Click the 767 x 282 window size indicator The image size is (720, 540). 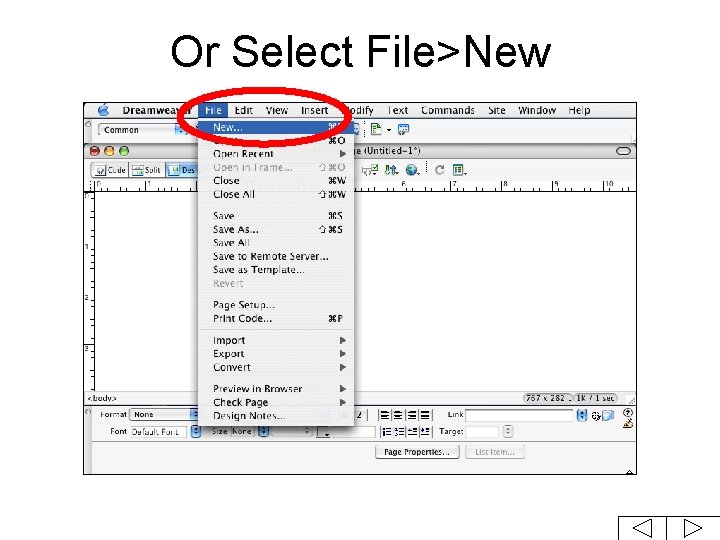tap(546, 398)
